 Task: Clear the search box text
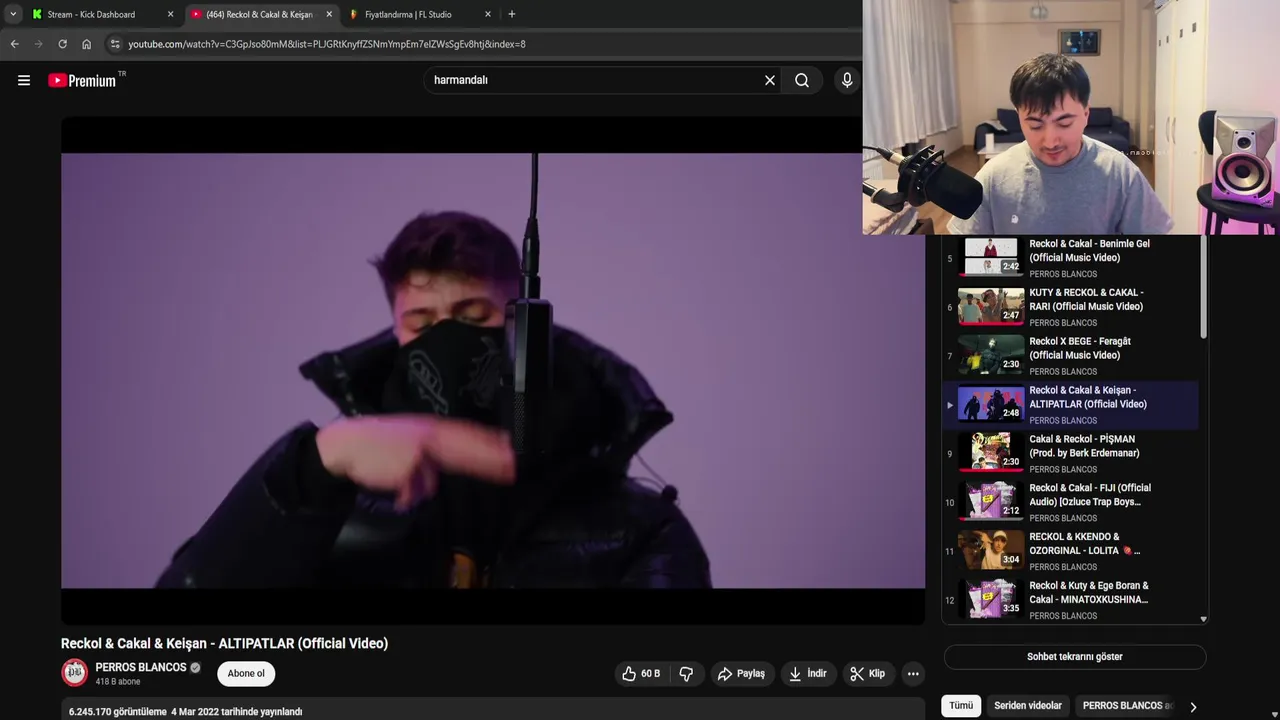point(770,80)
